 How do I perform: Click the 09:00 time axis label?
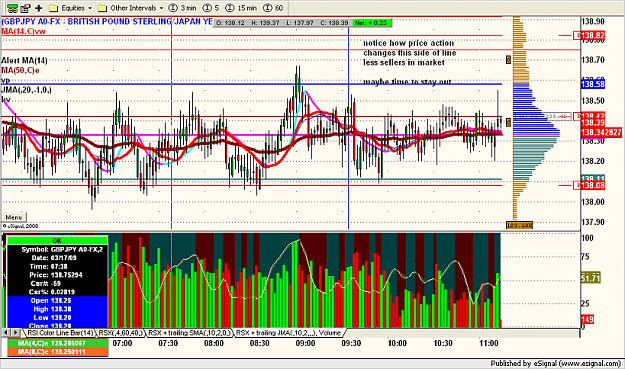coord(305,343)
